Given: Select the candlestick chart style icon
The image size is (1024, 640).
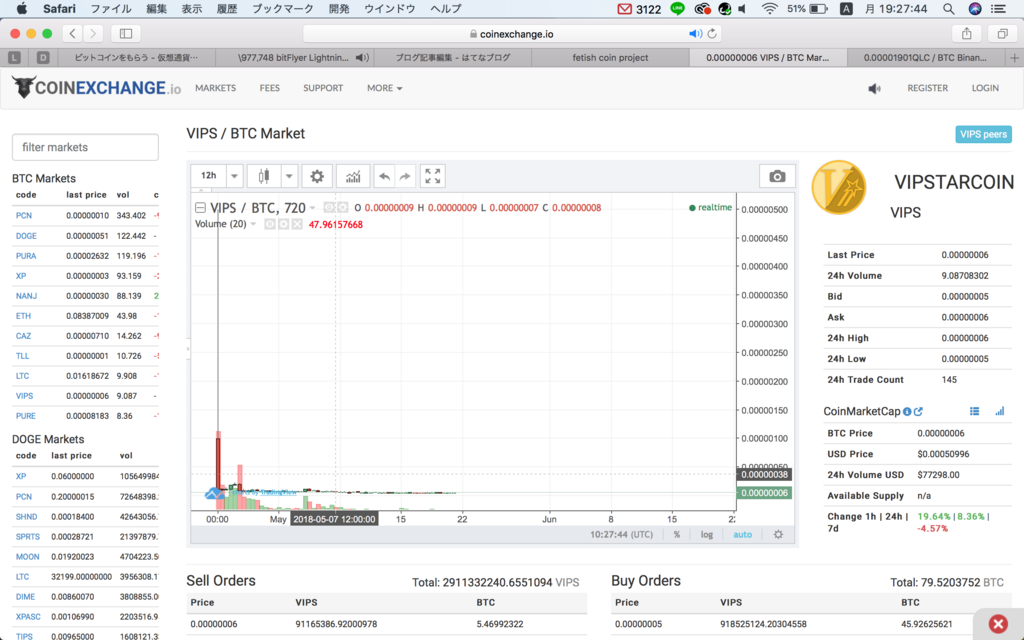Looking at the screenshot, I should coord(264,176).
